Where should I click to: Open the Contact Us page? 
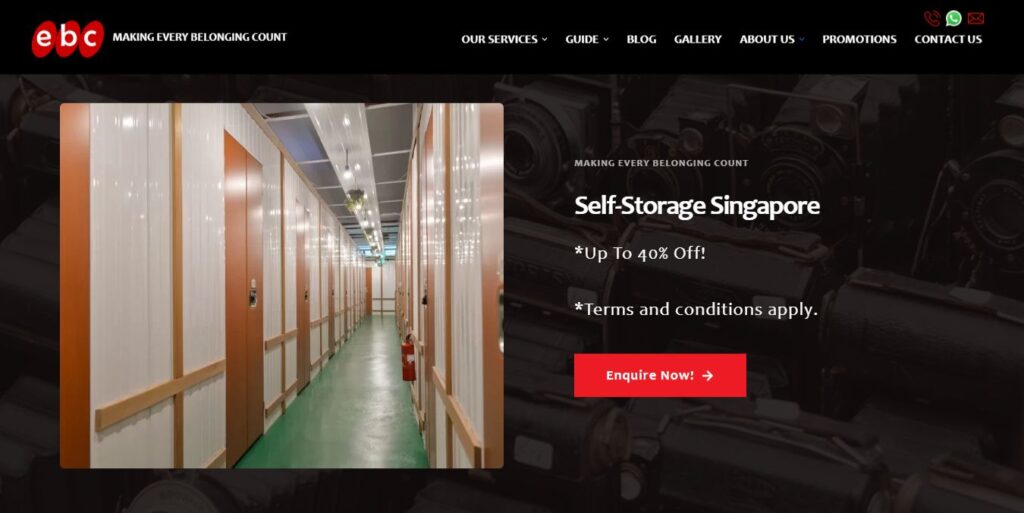pos(948,39)
